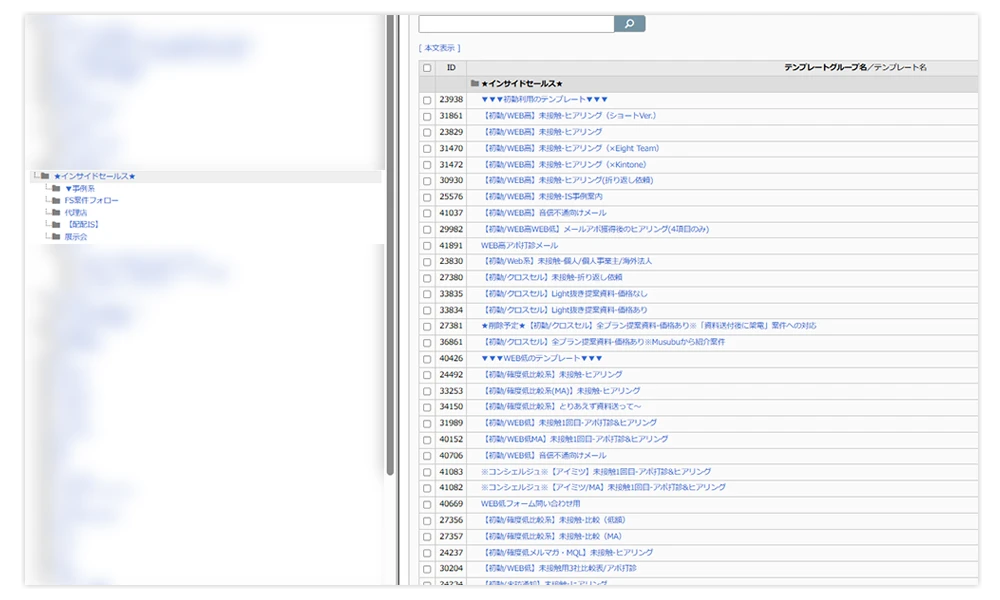Open template ▼▼▼初動利用のテンプレート▼▼▼
The width and height of the screenshot is (1000, 600).
(x=544, y=100)
